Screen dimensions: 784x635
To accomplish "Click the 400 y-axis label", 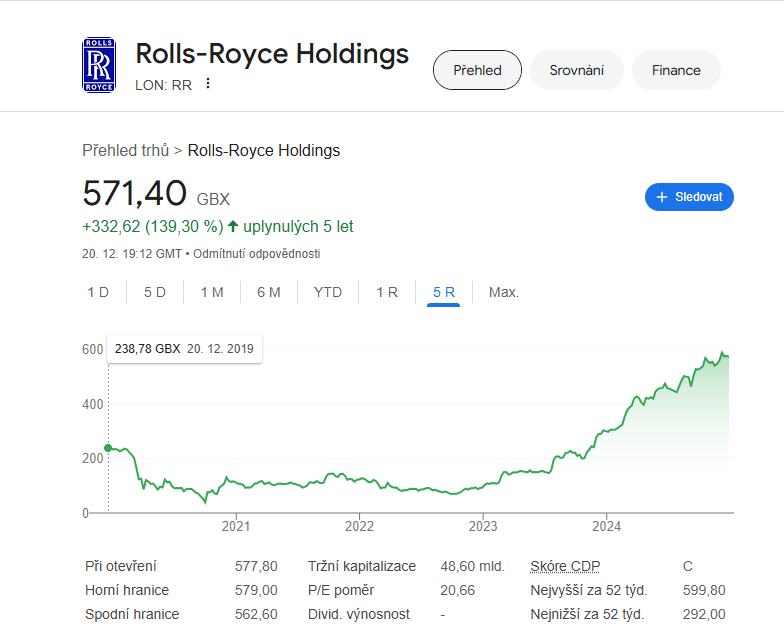I will point(92,404).
